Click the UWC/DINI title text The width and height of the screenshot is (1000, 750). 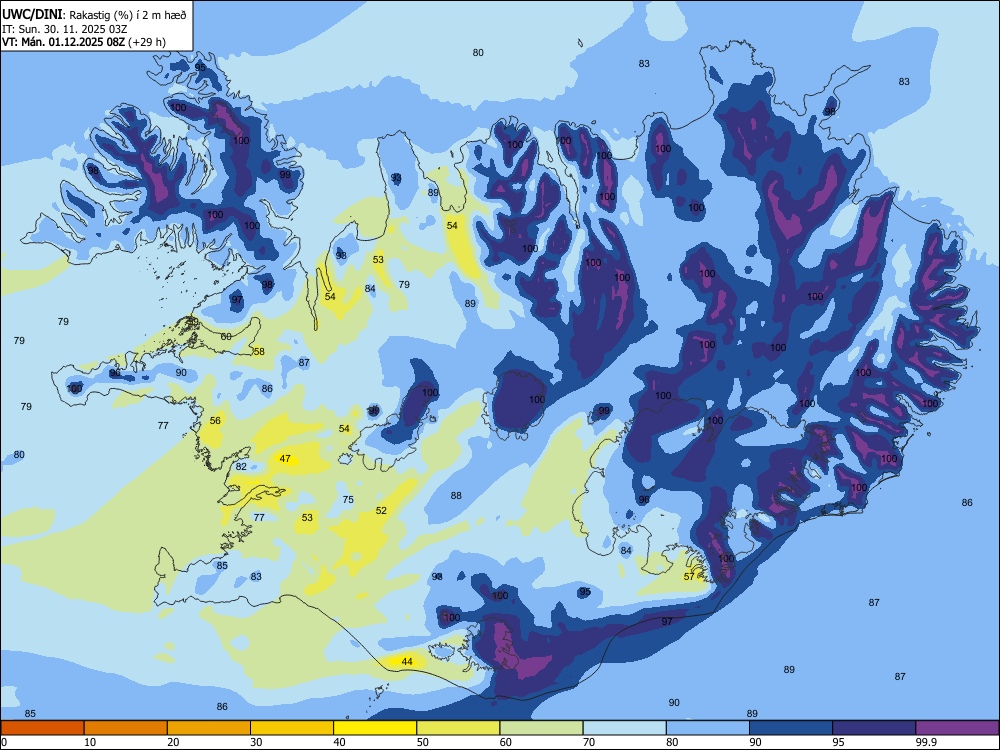point(33,15)
